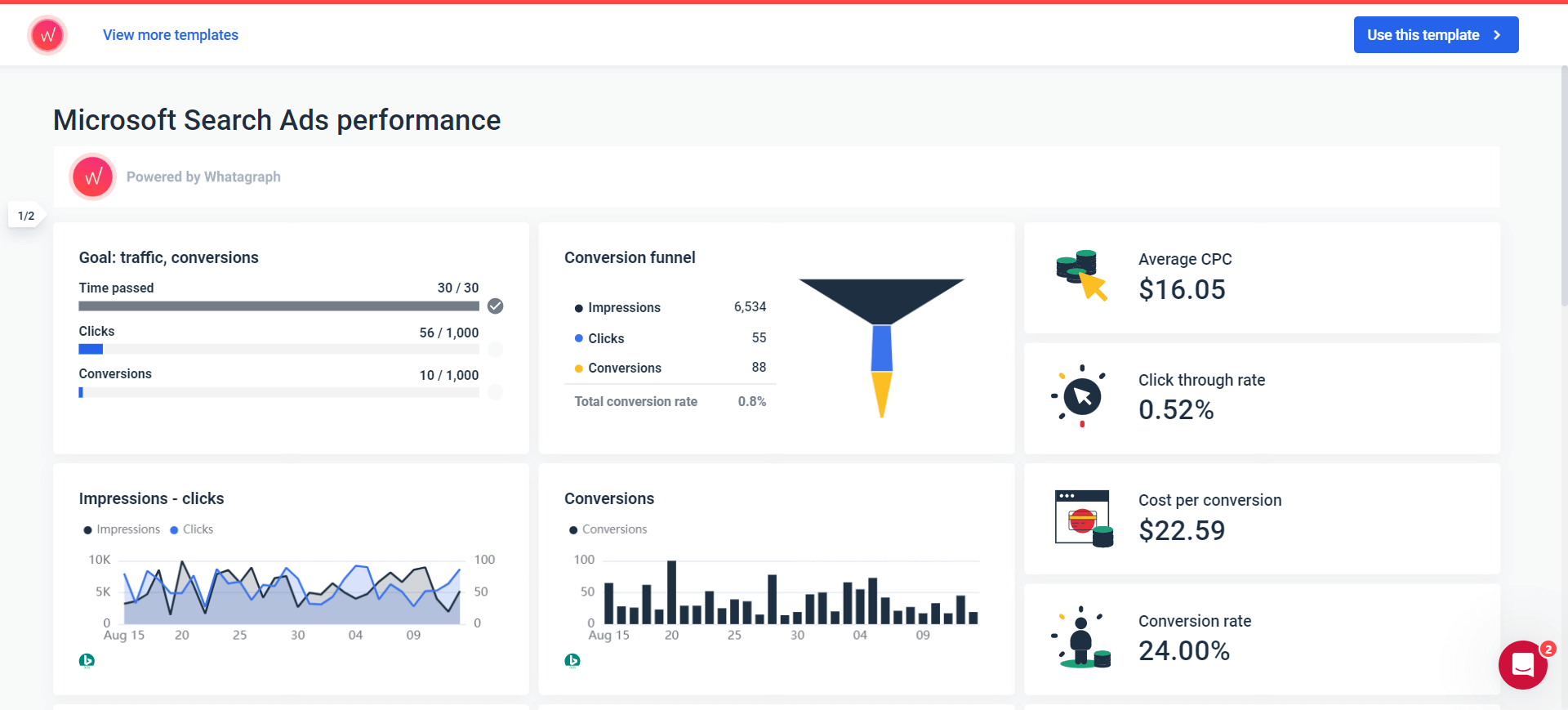Open the chat widget with 2 notifications

[x=1523, y=665]
